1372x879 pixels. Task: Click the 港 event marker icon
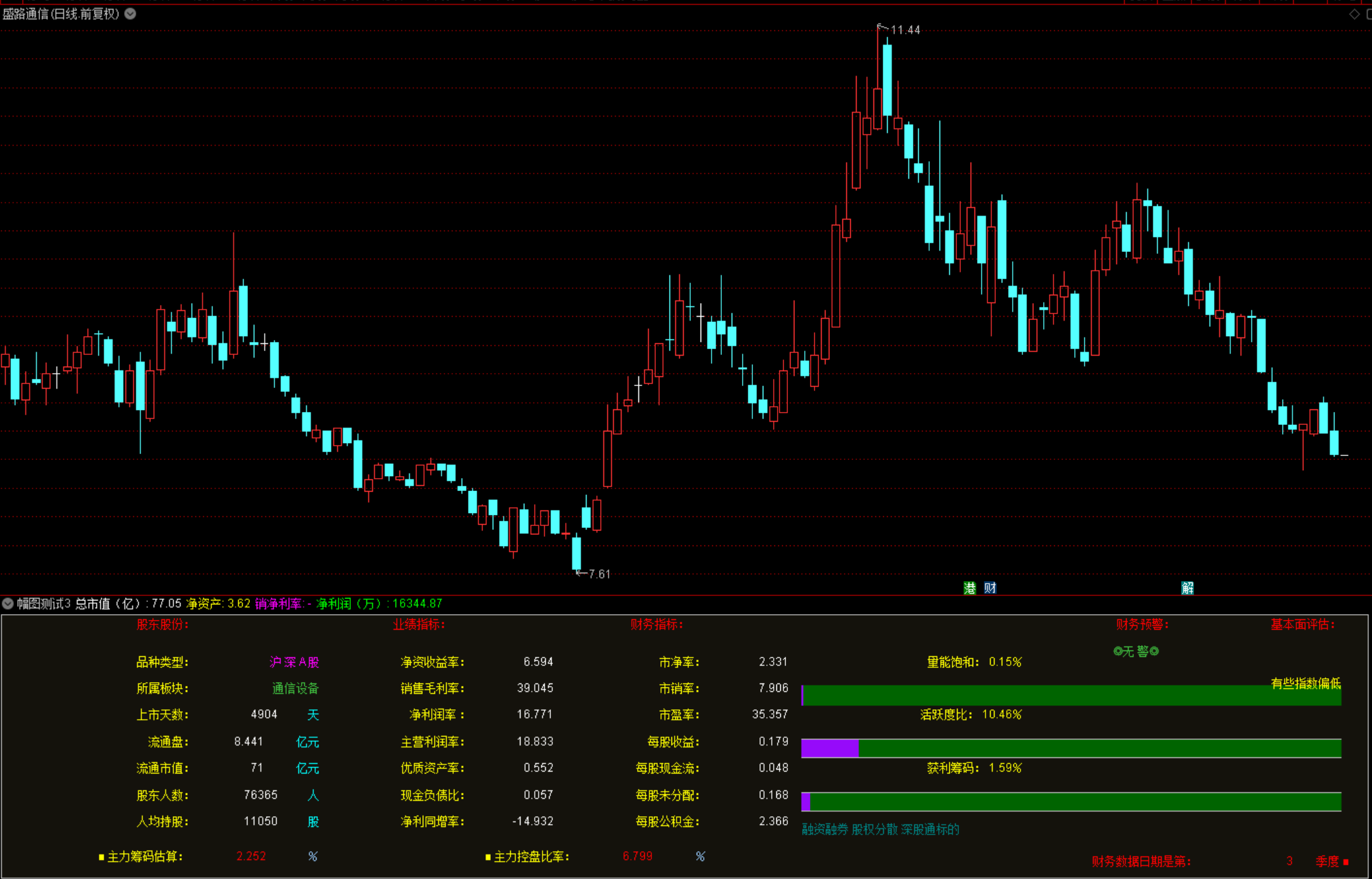click(969, 588)
